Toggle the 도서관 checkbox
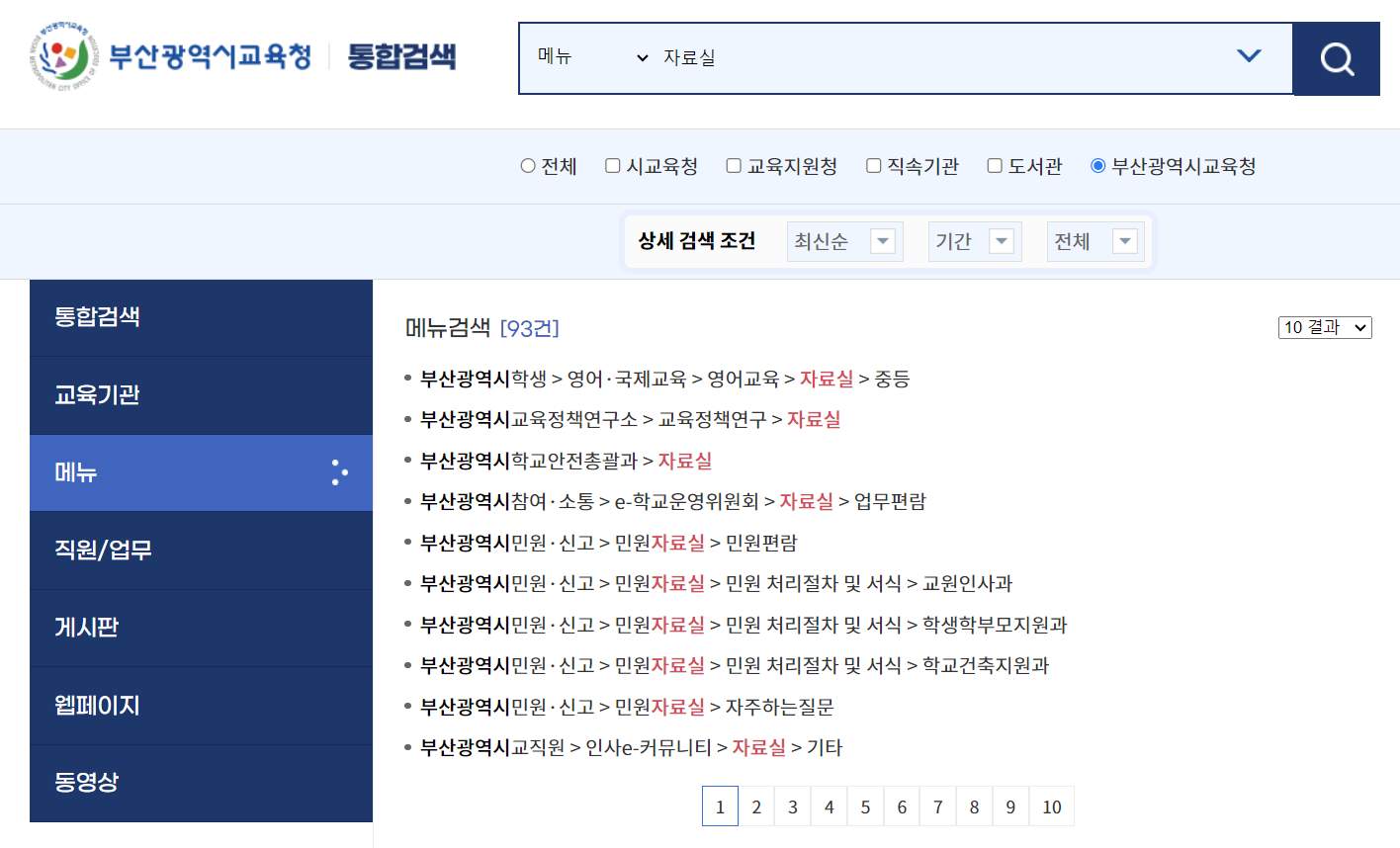1400x848 pixels. click(x=995, y=166)
